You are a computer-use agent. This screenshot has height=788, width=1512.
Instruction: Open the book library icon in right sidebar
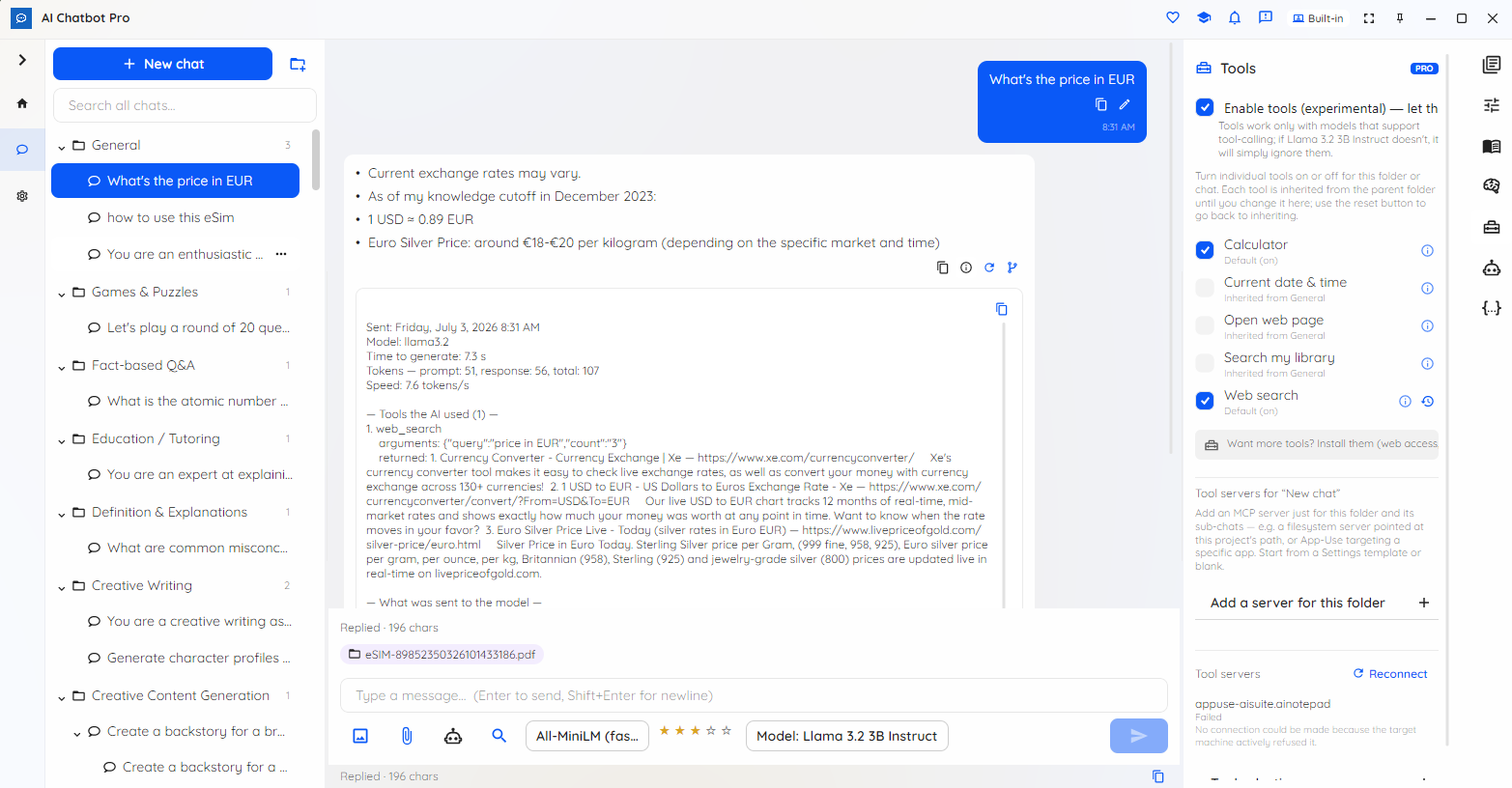[x=1492, y=146]
